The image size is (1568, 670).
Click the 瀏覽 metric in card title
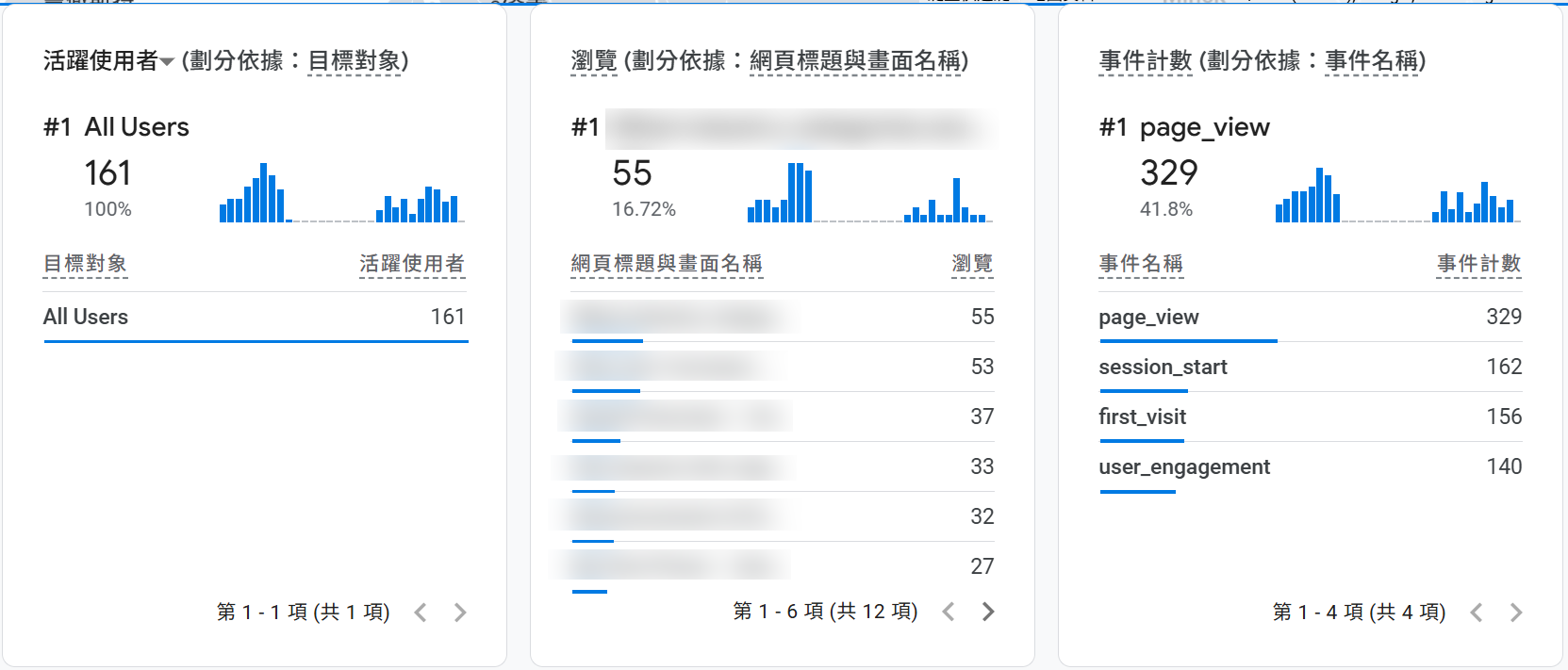pos(594,61)
